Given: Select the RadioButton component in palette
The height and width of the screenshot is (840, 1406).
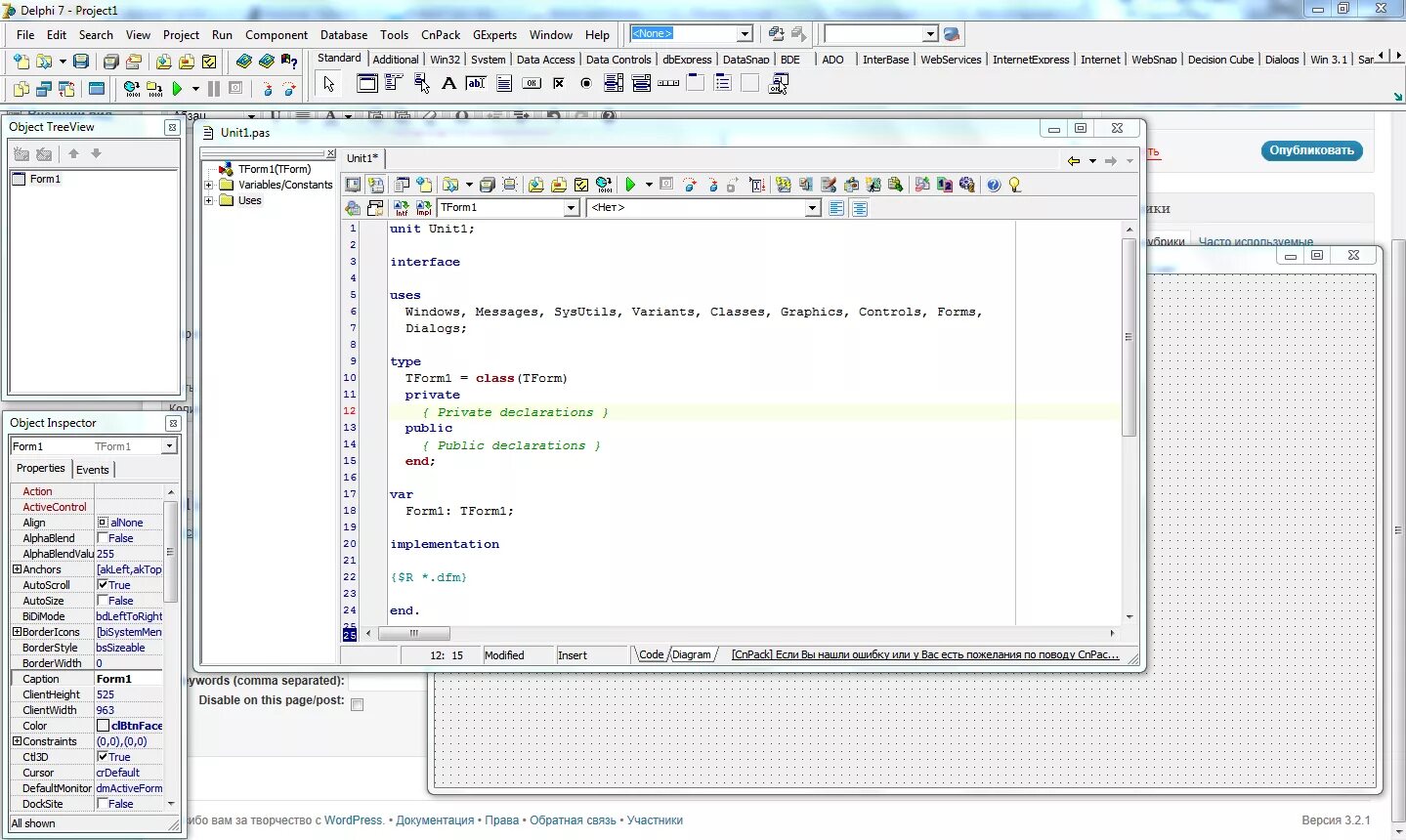Looking at the screenshot, I should coord(586,84).
